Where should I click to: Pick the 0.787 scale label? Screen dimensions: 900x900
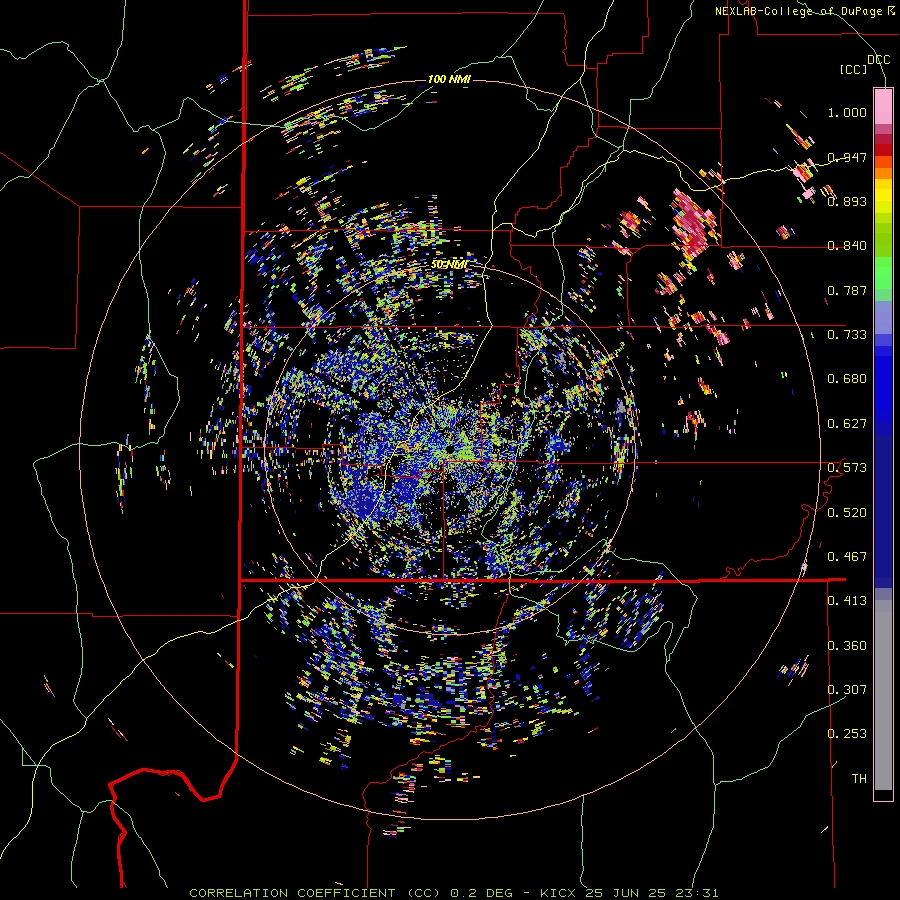coord(847,290)
